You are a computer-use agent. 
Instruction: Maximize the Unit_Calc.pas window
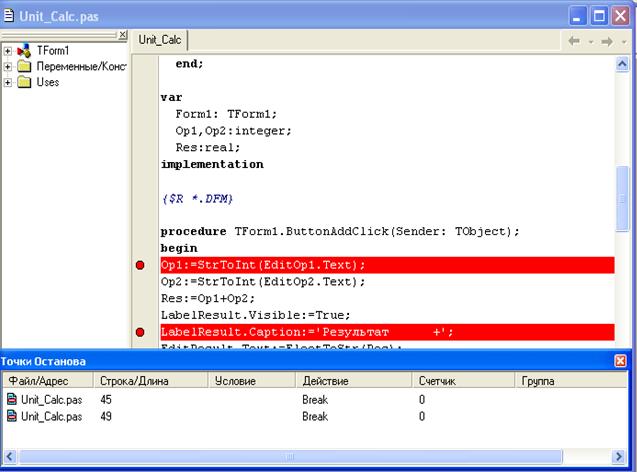point(599,16)
